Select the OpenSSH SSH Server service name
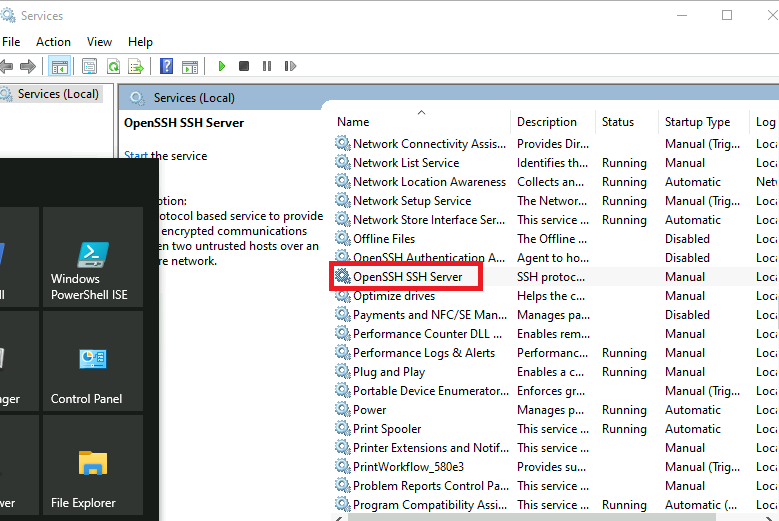The width and height of the screenshot is (779, 521). (x=407, y=277)
